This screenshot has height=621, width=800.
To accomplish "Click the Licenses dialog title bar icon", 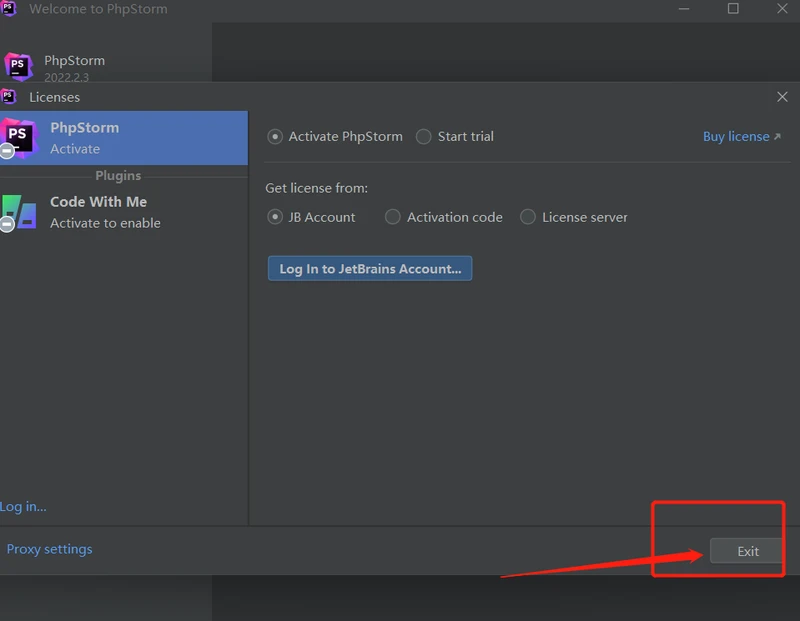I will (9, 97).
